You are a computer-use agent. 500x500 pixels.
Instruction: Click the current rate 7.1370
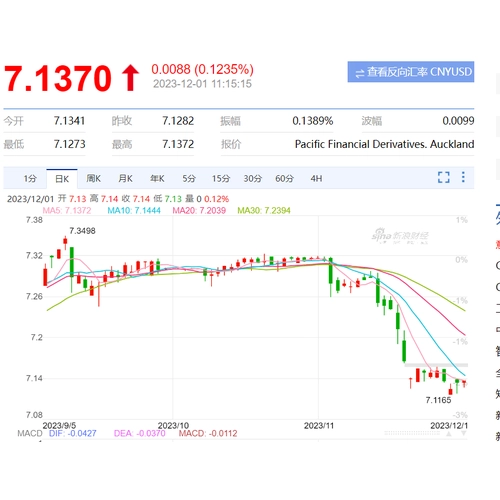point(58,78)
